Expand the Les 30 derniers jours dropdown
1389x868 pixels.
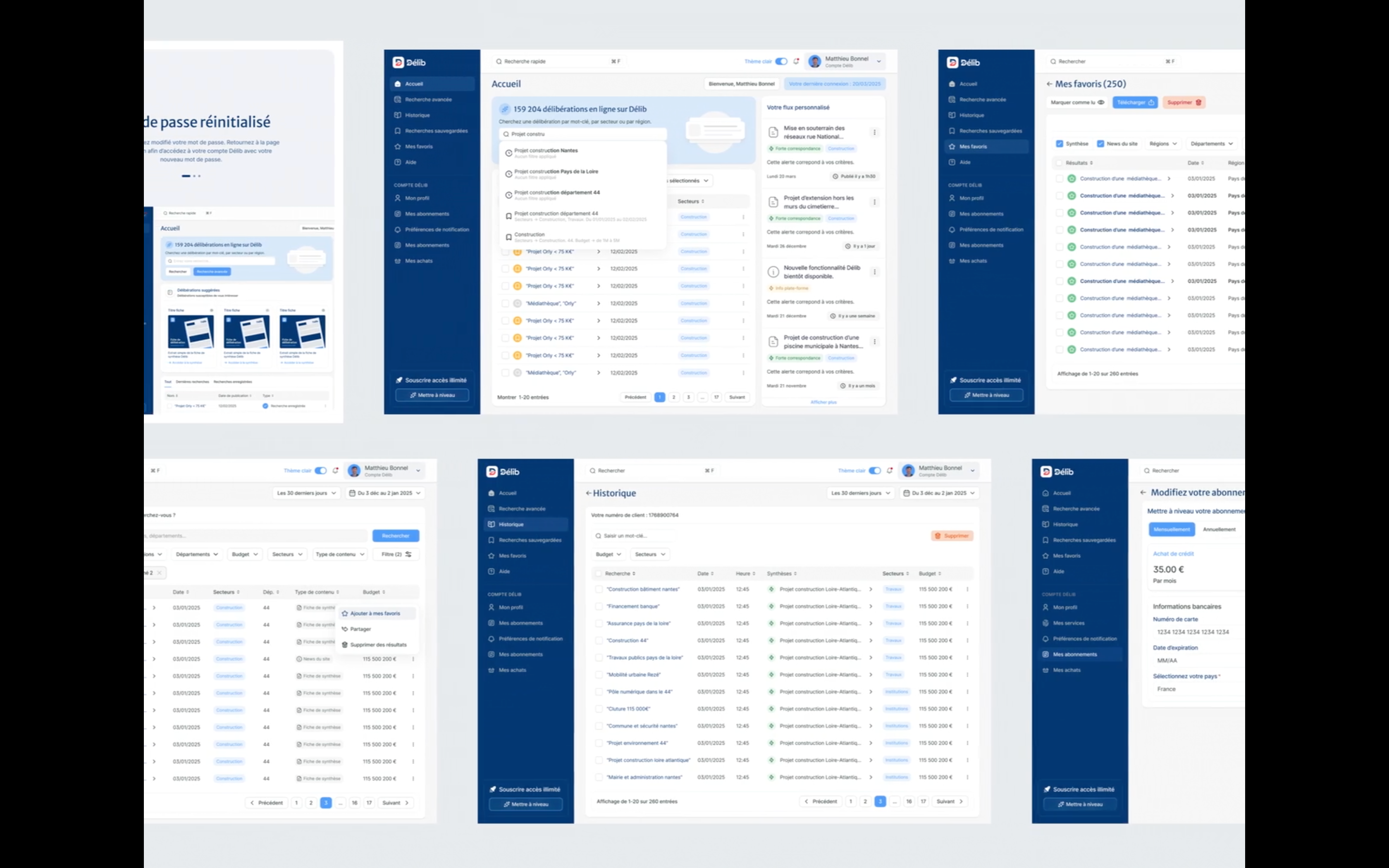pos(860,493)
